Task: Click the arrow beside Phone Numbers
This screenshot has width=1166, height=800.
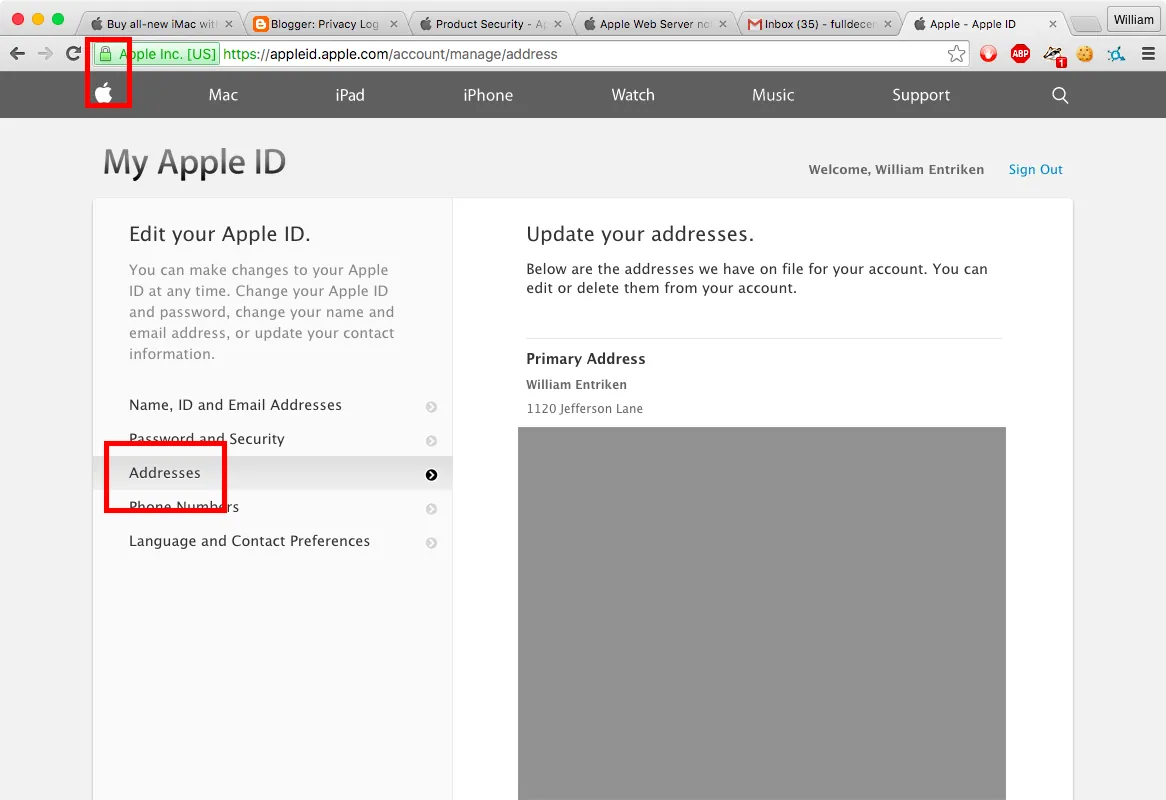Action: click(431, 509)
